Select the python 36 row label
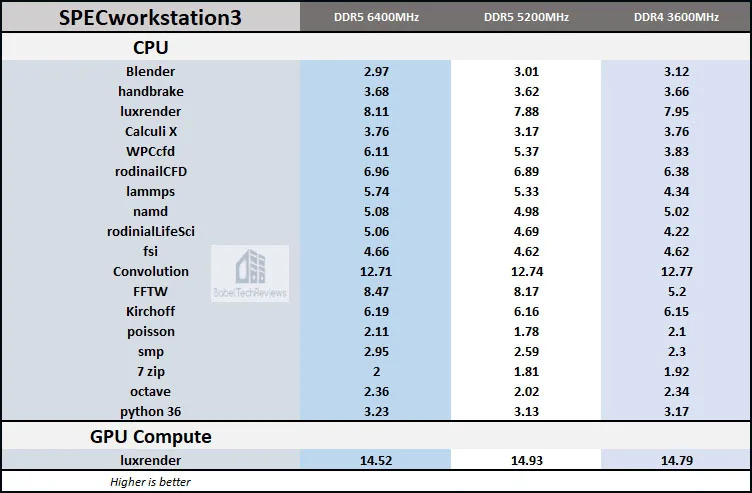The image size is (752, 493). coord(151,411)
